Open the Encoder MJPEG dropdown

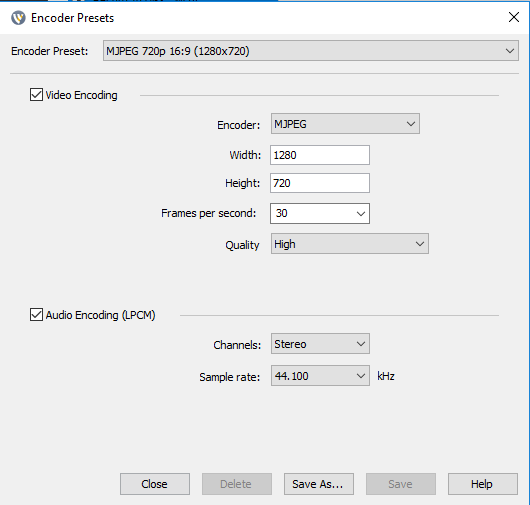345,124
